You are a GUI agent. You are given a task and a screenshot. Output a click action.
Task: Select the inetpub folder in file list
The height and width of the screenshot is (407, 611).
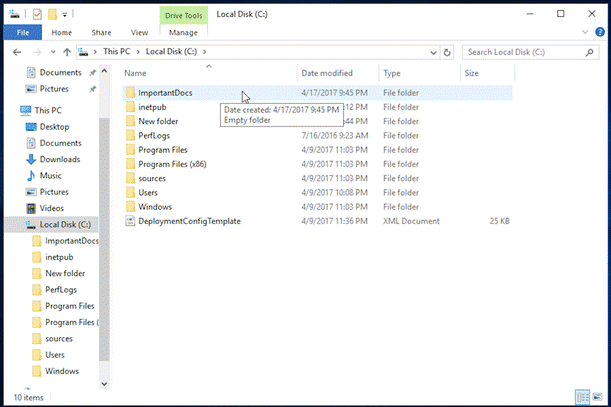pyautogui.click(x=317, y=107)
